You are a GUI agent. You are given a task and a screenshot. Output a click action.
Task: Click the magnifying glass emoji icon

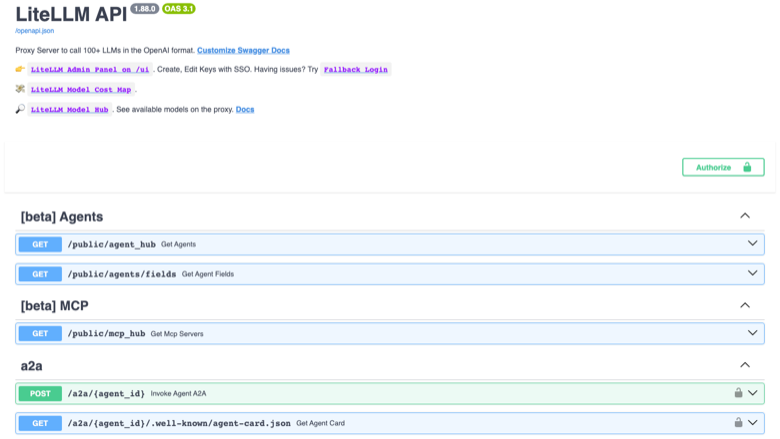click(20, 109)
